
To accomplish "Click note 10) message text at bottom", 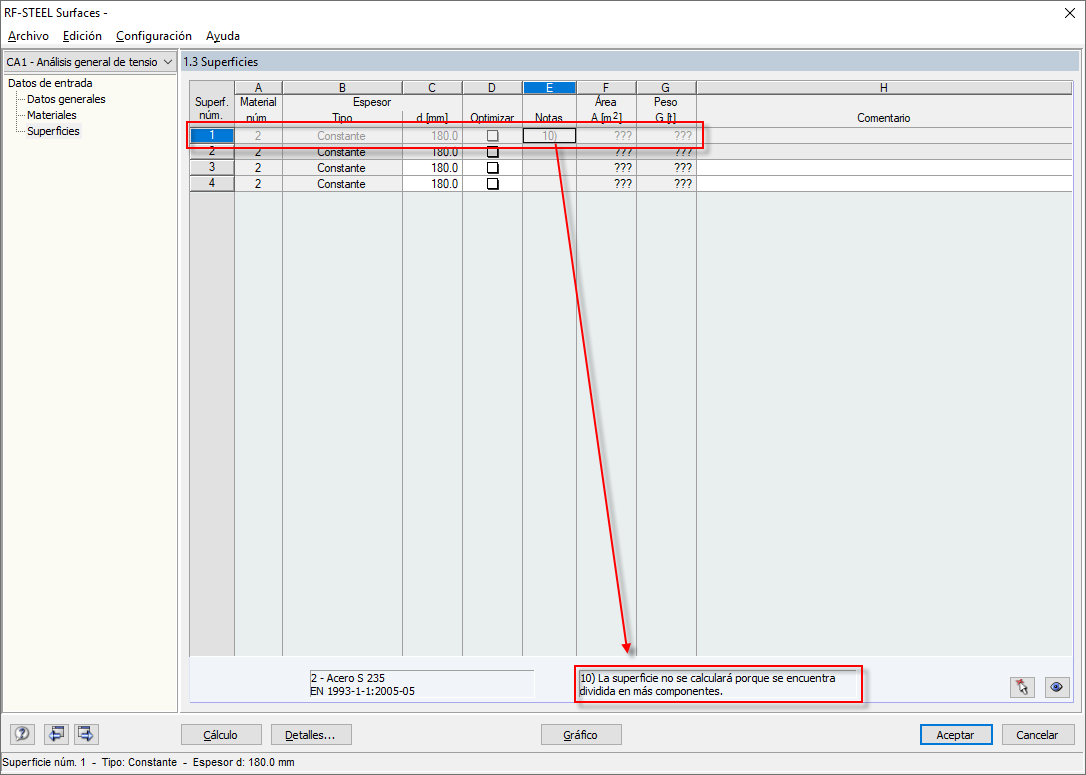I will click(708, 684).
